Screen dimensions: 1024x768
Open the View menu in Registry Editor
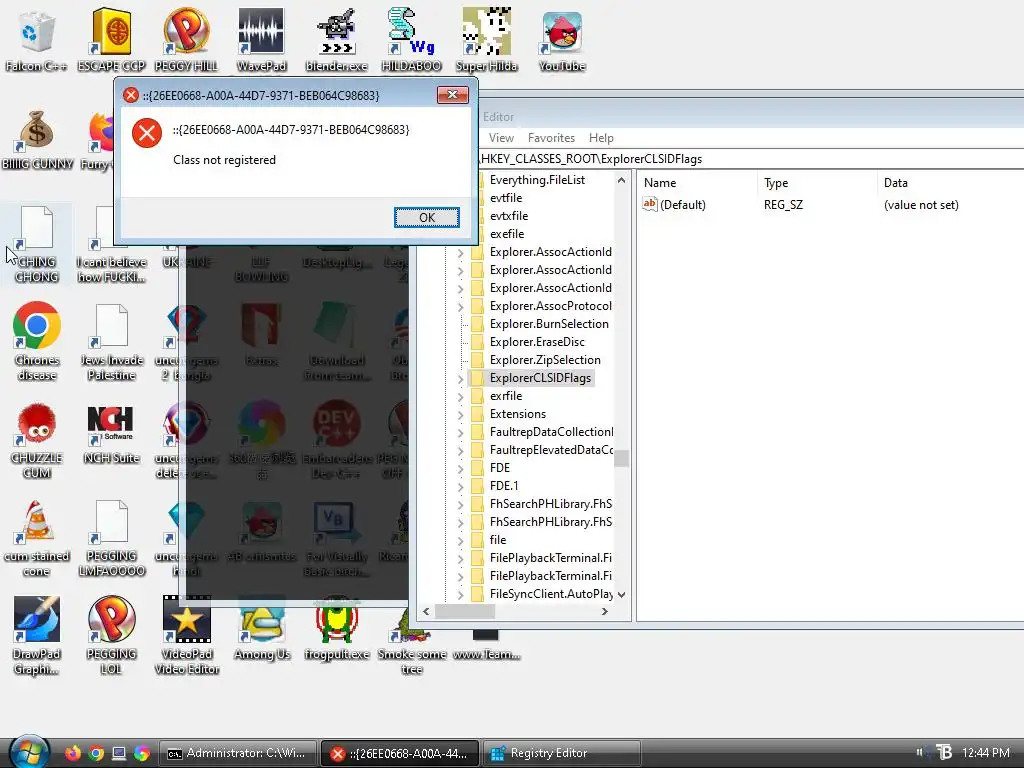pos(501,138)
